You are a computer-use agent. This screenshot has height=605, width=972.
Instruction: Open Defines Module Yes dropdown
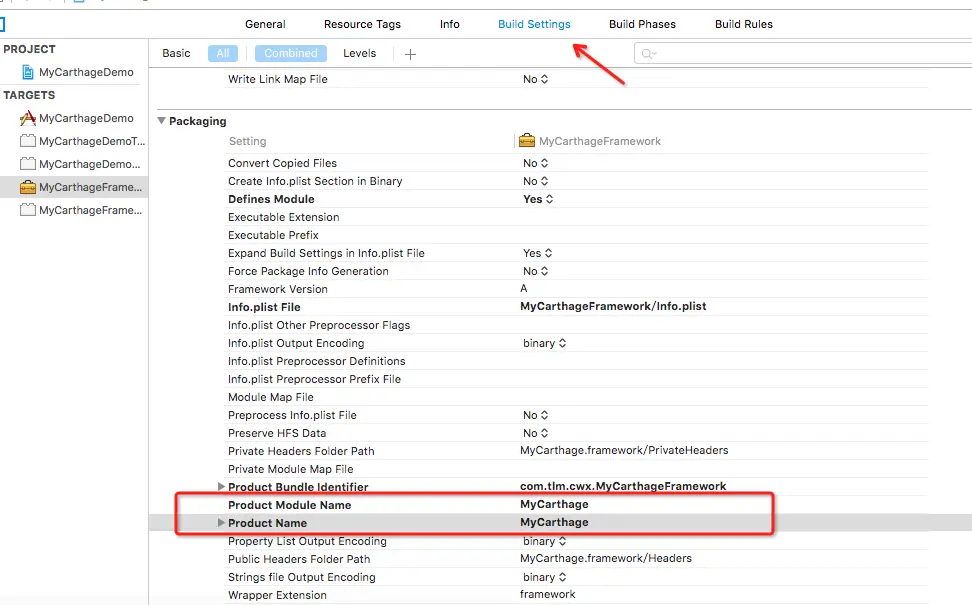537,199
